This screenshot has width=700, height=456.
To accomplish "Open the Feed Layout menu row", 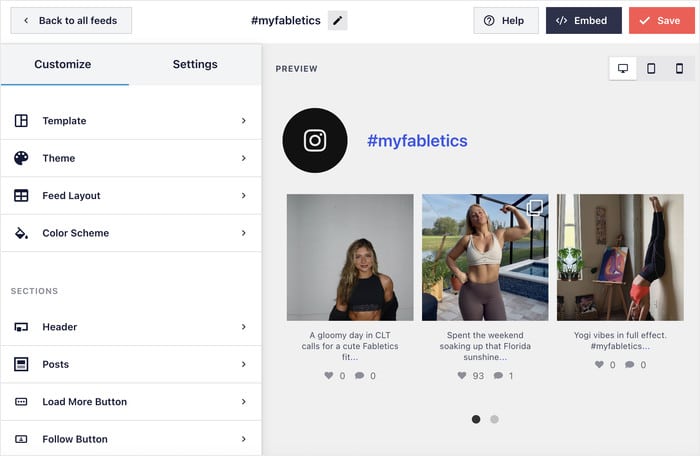I will pyautogui.click(x=131, y=196).
